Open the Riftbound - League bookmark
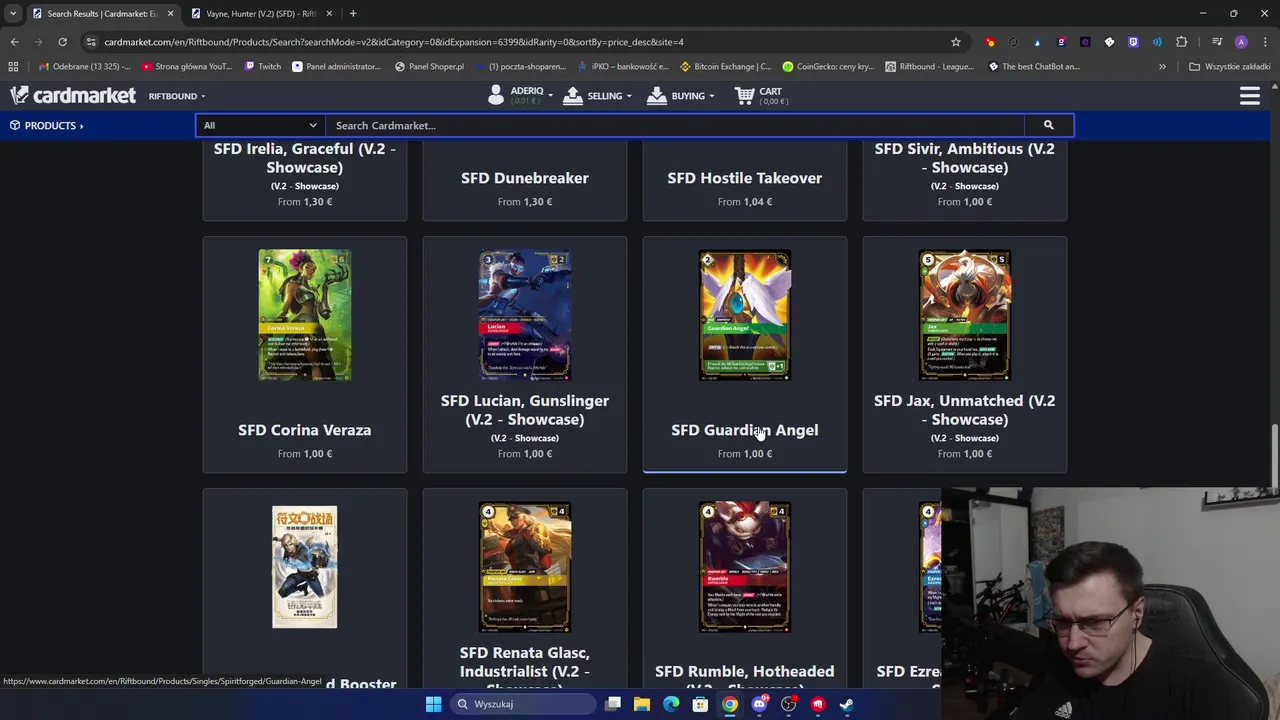1280x720 pixels. pos(929,66)
